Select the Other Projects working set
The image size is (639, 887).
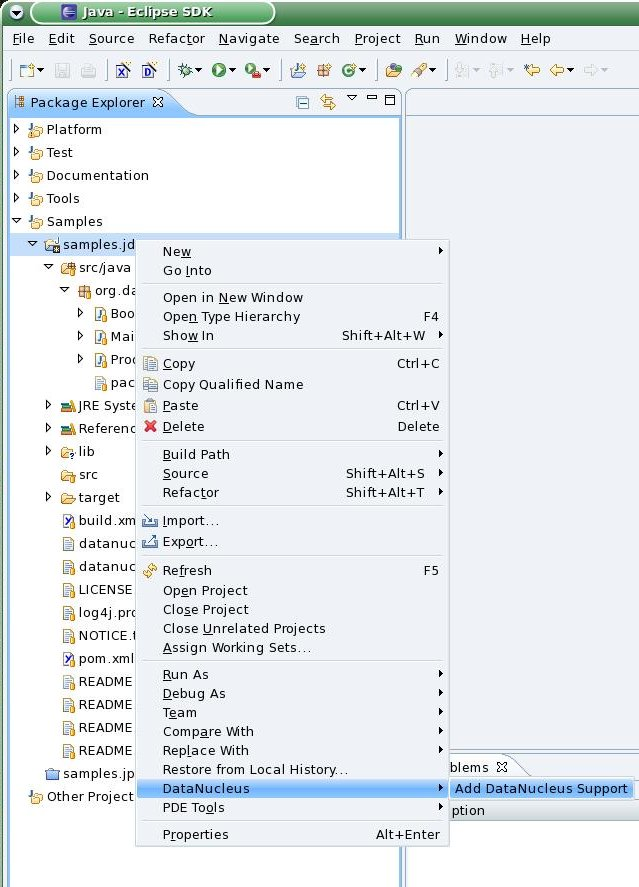pos(82,796)
